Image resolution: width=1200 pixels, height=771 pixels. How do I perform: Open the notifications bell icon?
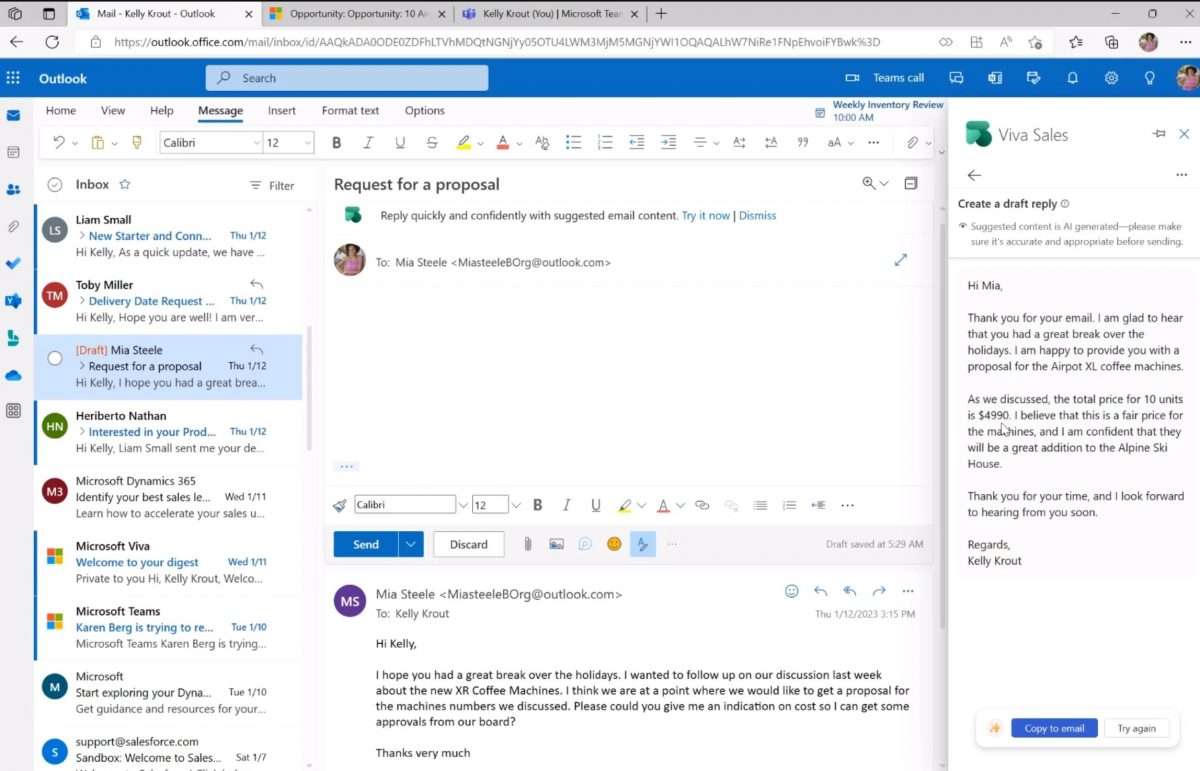click(x=1072, y=78)
